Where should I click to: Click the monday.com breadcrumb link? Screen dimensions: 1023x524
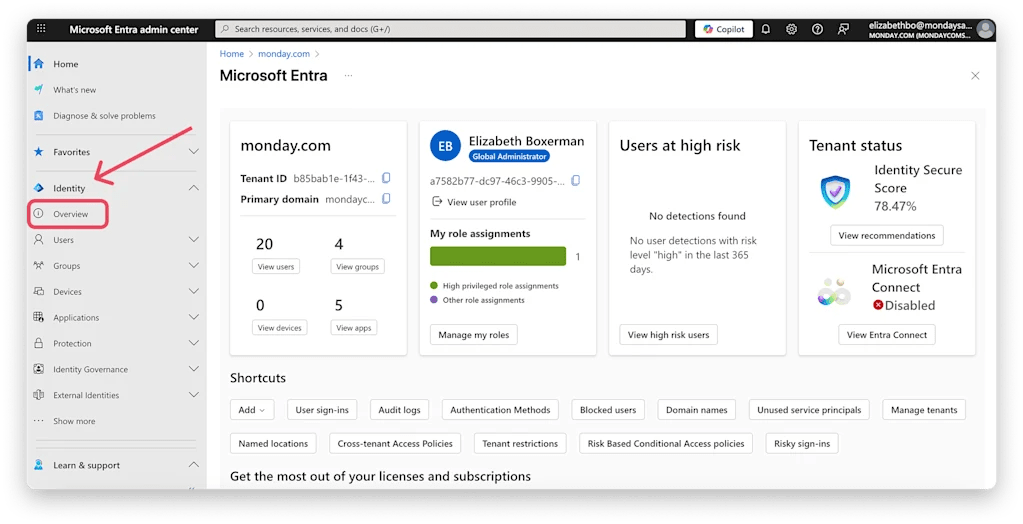tap(284, 54)
